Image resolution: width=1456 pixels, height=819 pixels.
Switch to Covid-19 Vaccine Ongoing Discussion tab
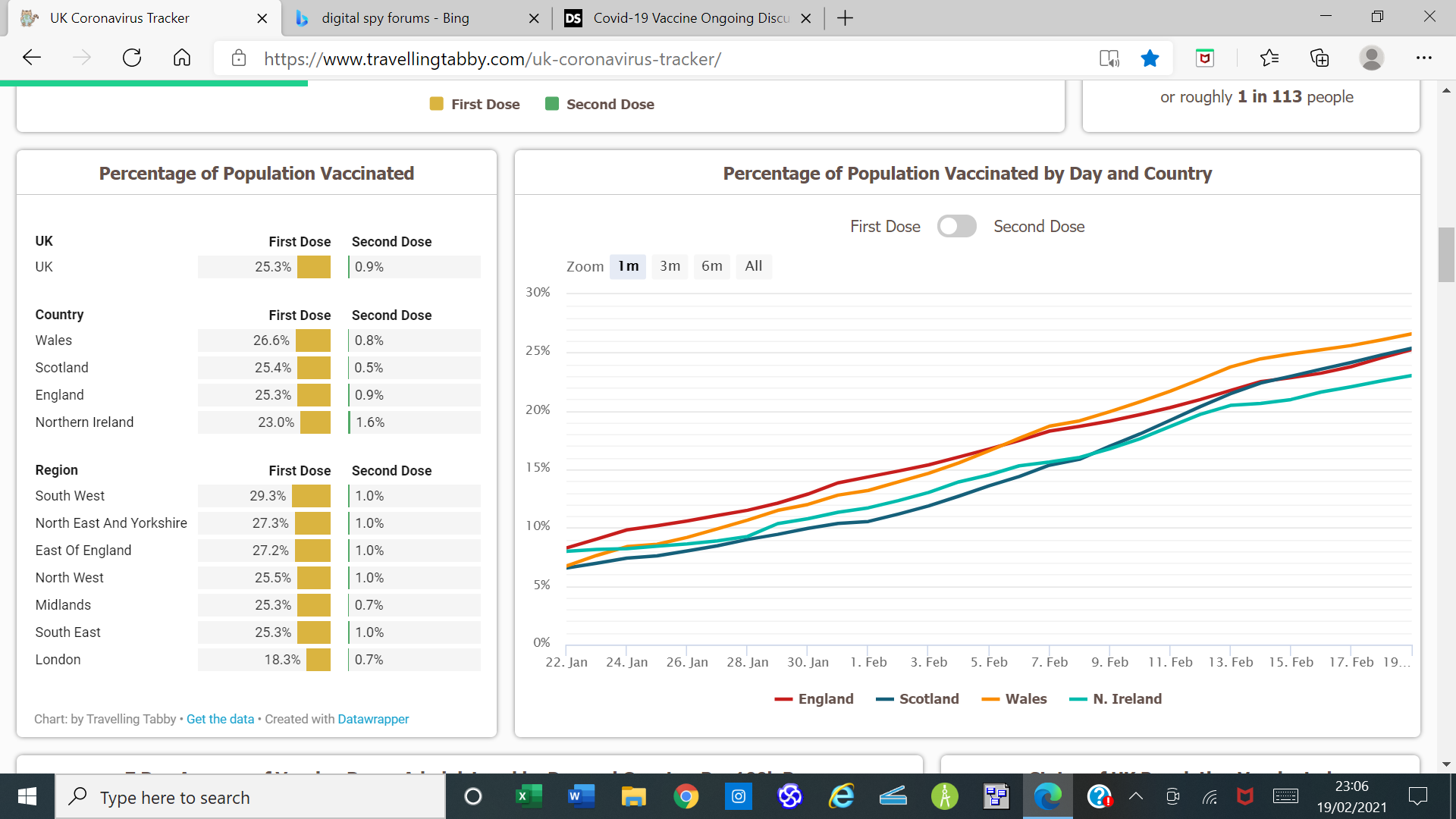690,18
